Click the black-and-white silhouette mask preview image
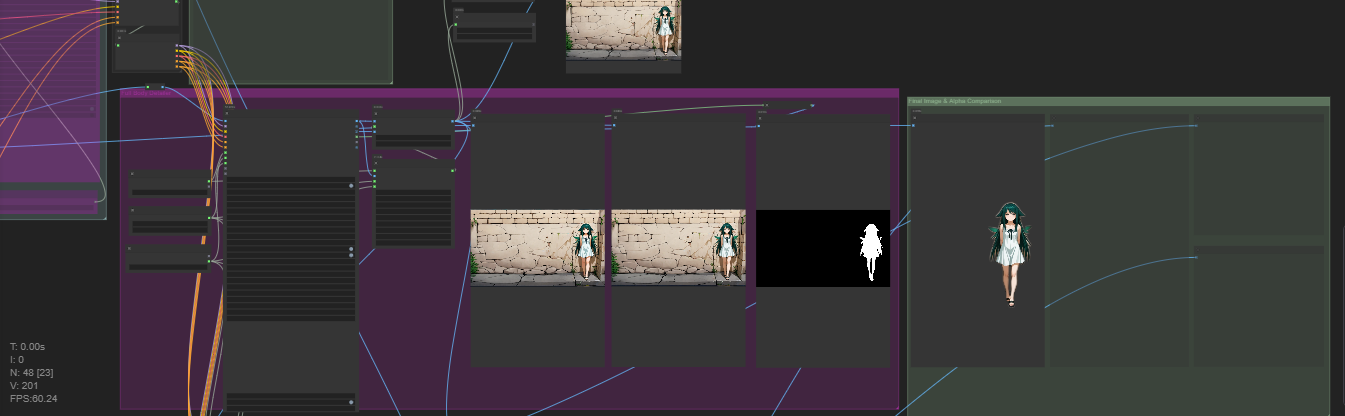The height and width of the screenshot is (416, 1345). (x=822, y=248)
